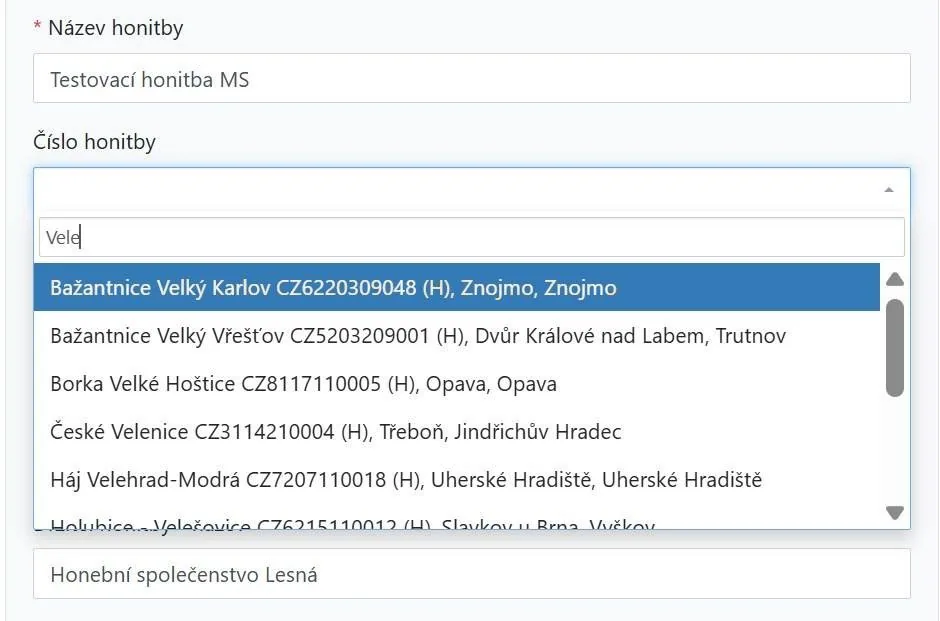Select Háj Velehrad-Modrá CZ7207110018 option
This screenshot has width=940, height=621.
457,480
